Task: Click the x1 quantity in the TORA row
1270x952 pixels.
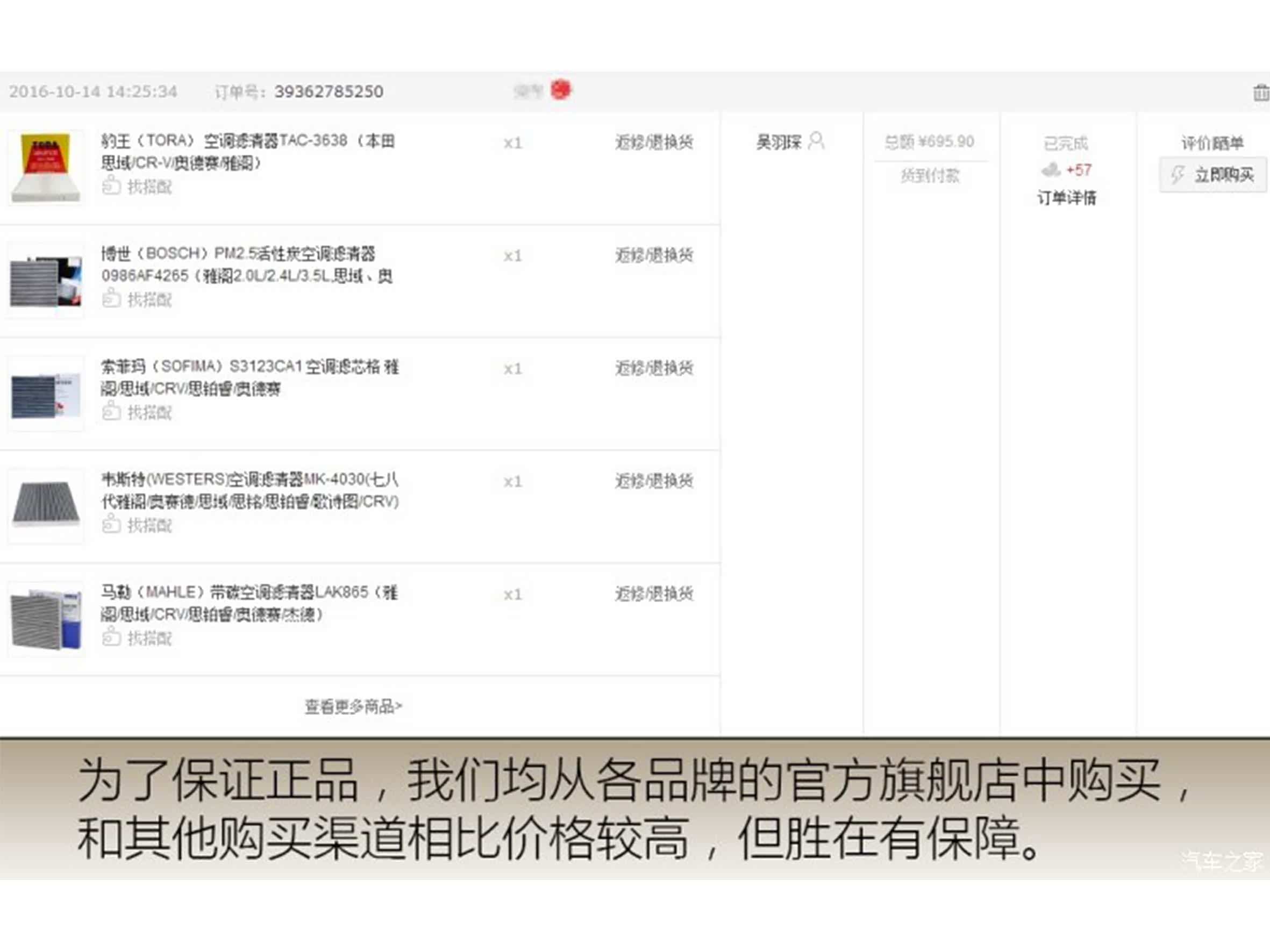Action: 513,143
